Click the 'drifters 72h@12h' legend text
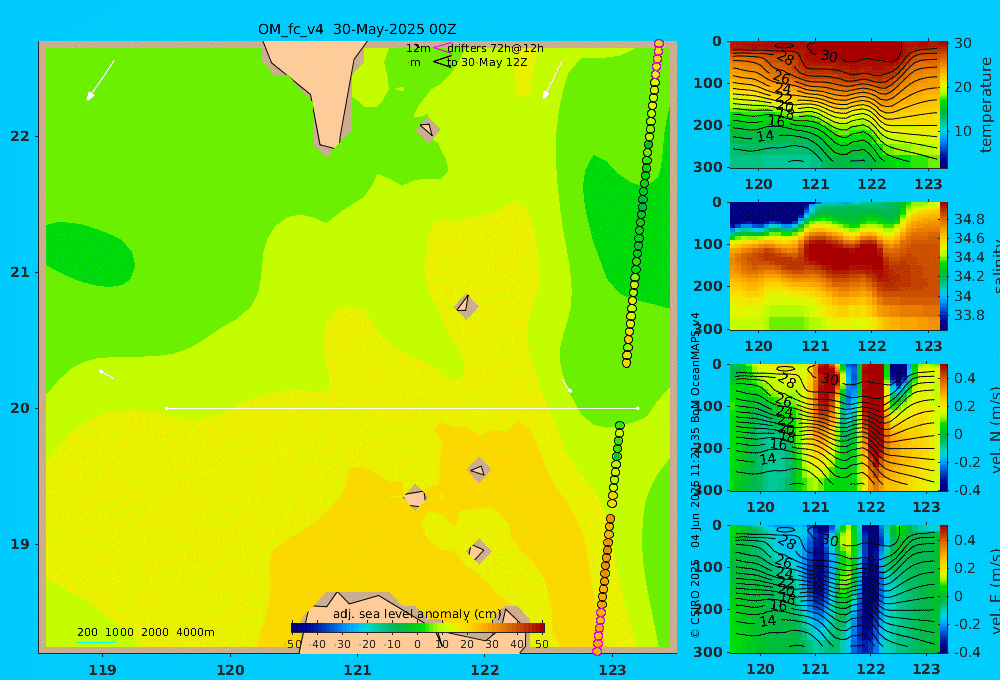 (496, 48)
